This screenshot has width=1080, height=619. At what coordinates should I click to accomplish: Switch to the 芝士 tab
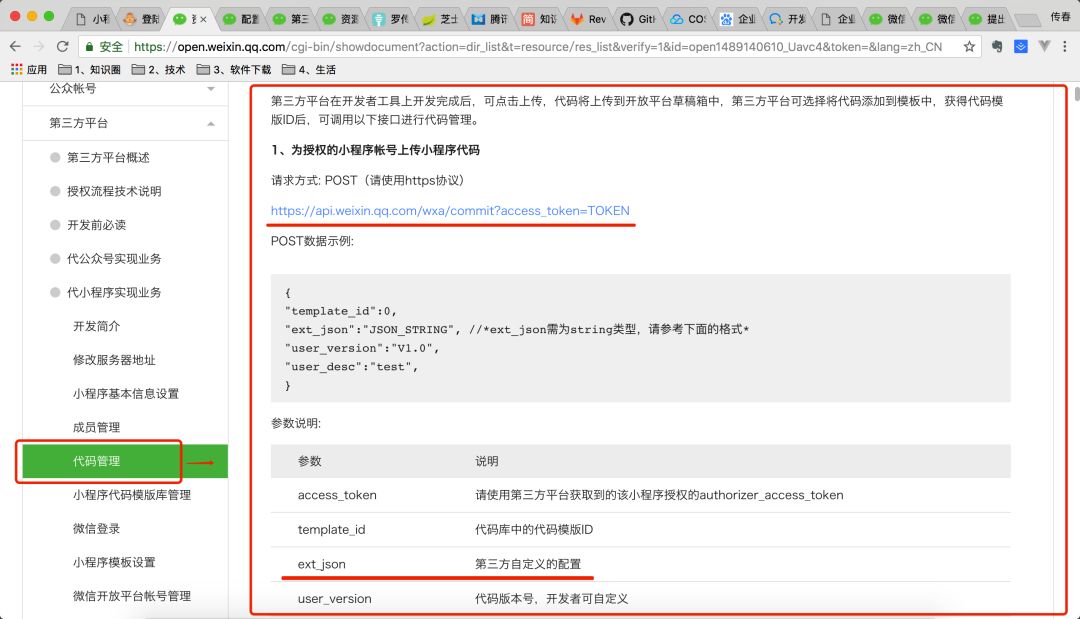439,19
